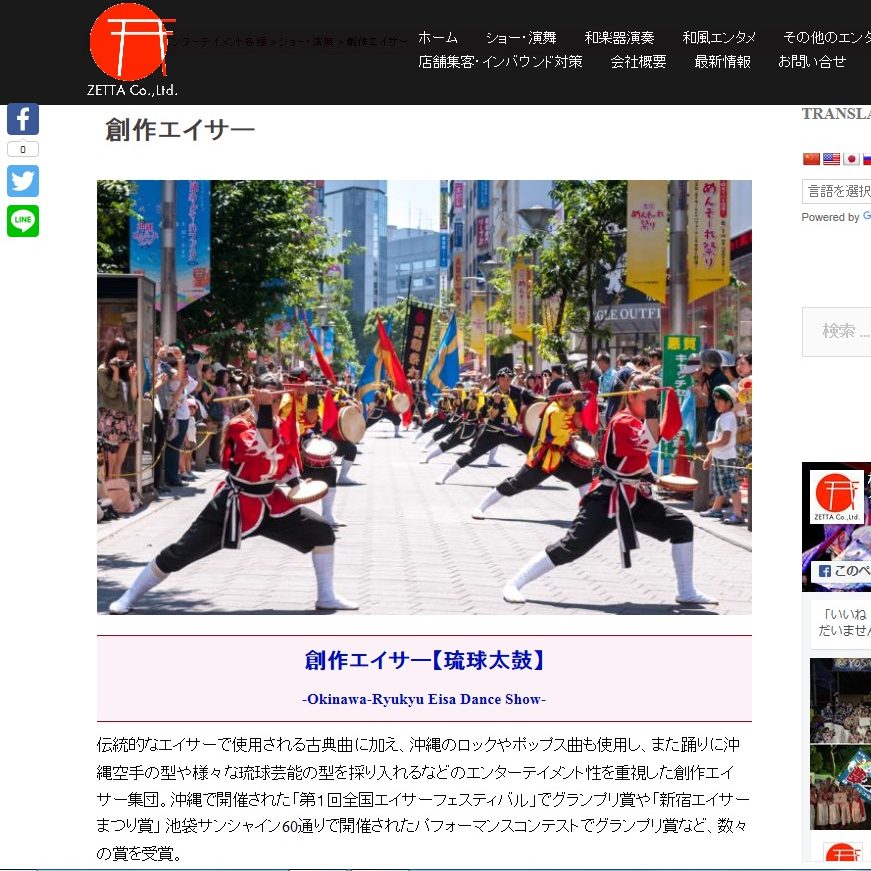Click ZETTA logo in Facebook page widget

click(x=837, y=497)
